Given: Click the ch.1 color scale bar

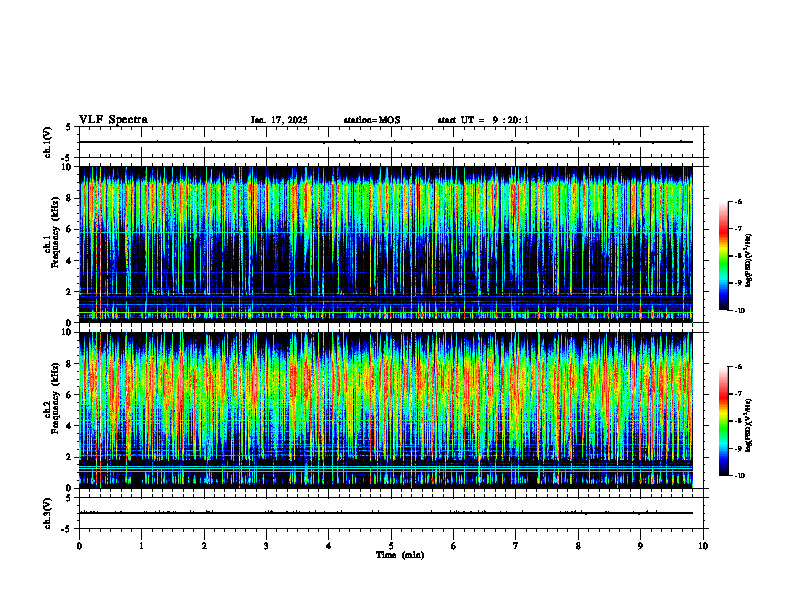Looking at the screenshot, I should 723,256.
